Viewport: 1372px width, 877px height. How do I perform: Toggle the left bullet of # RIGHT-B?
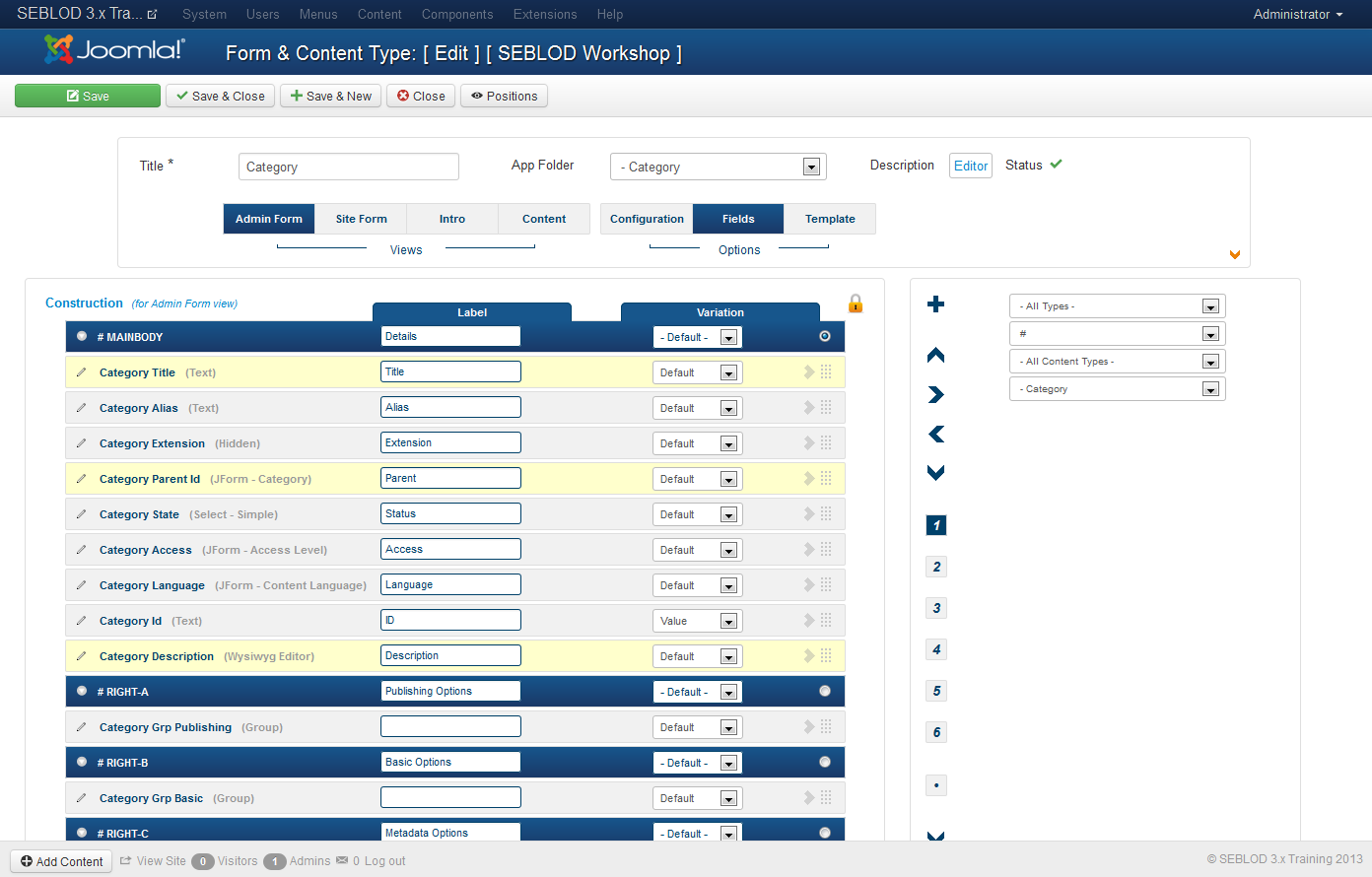point(82,762)
